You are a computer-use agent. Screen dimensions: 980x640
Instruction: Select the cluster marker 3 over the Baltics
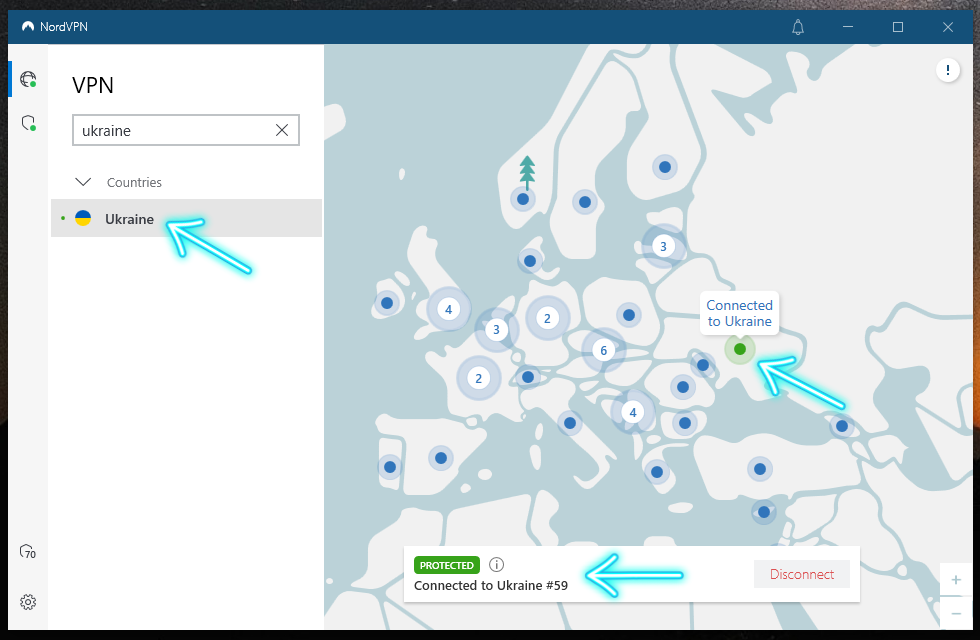point(664,246)
